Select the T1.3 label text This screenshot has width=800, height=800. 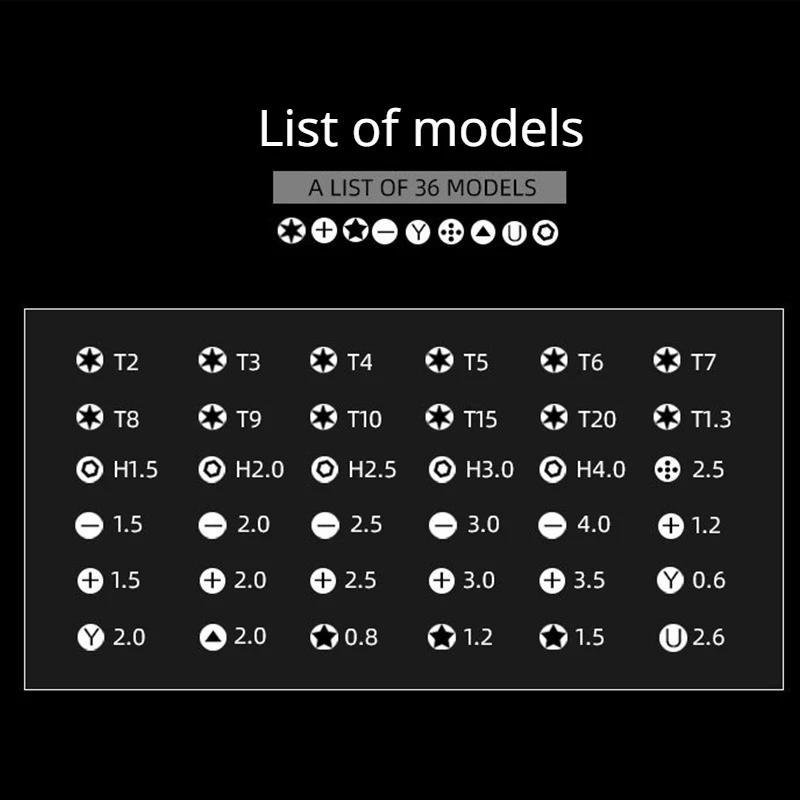[x=711, y=419]
